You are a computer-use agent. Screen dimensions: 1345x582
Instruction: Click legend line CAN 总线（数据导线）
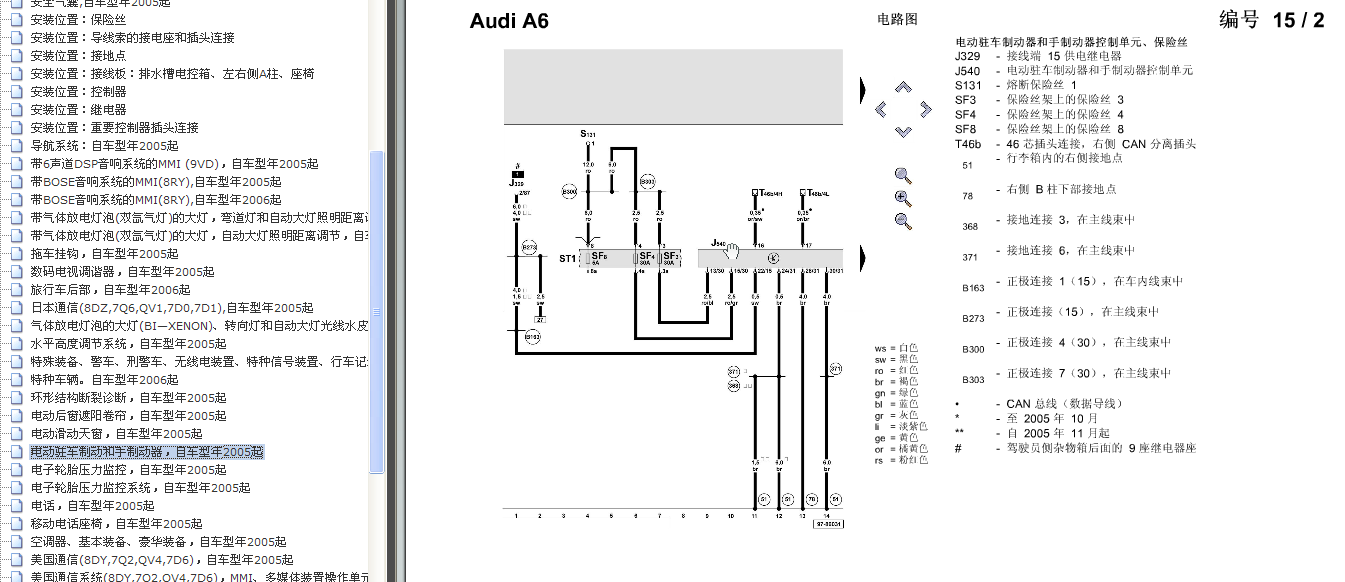[x=1039, y=403]
